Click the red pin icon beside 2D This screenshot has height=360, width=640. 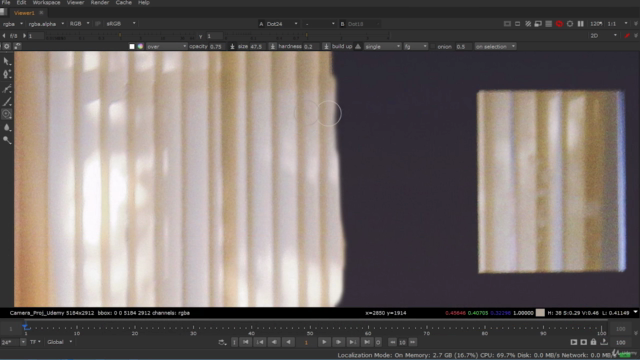tap(627, 36)
